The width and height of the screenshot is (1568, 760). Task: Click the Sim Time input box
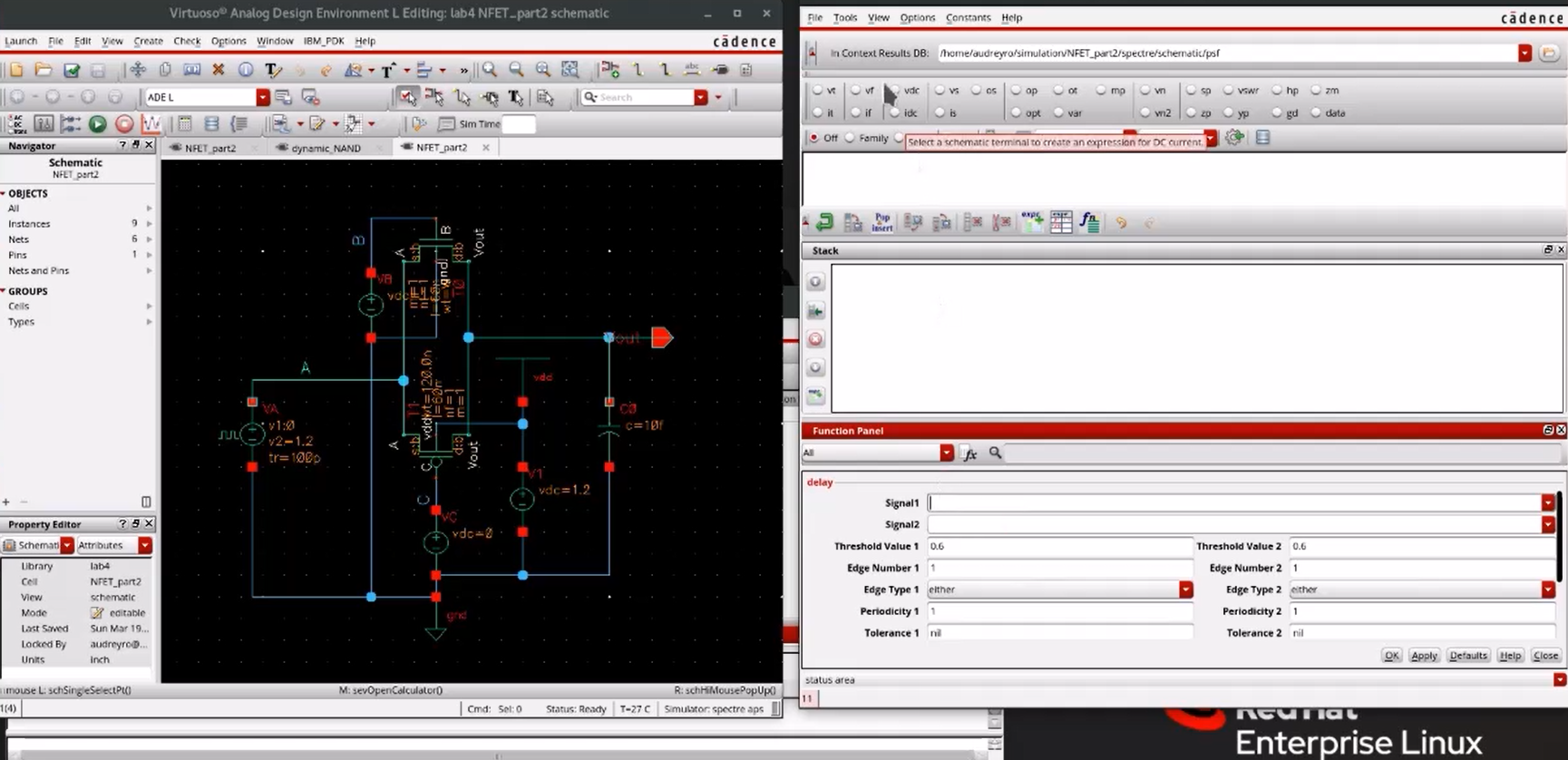pos(518,124)
